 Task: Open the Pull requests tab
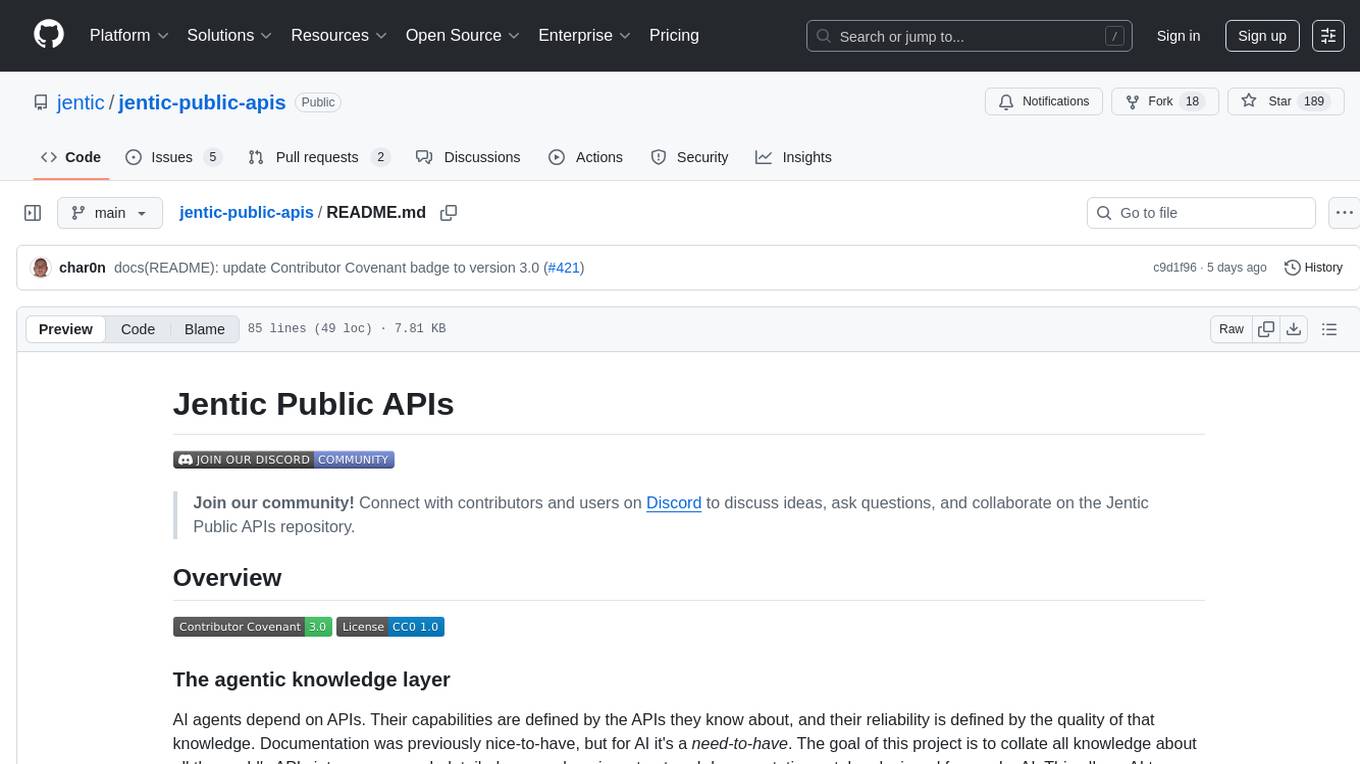(319, 157)
